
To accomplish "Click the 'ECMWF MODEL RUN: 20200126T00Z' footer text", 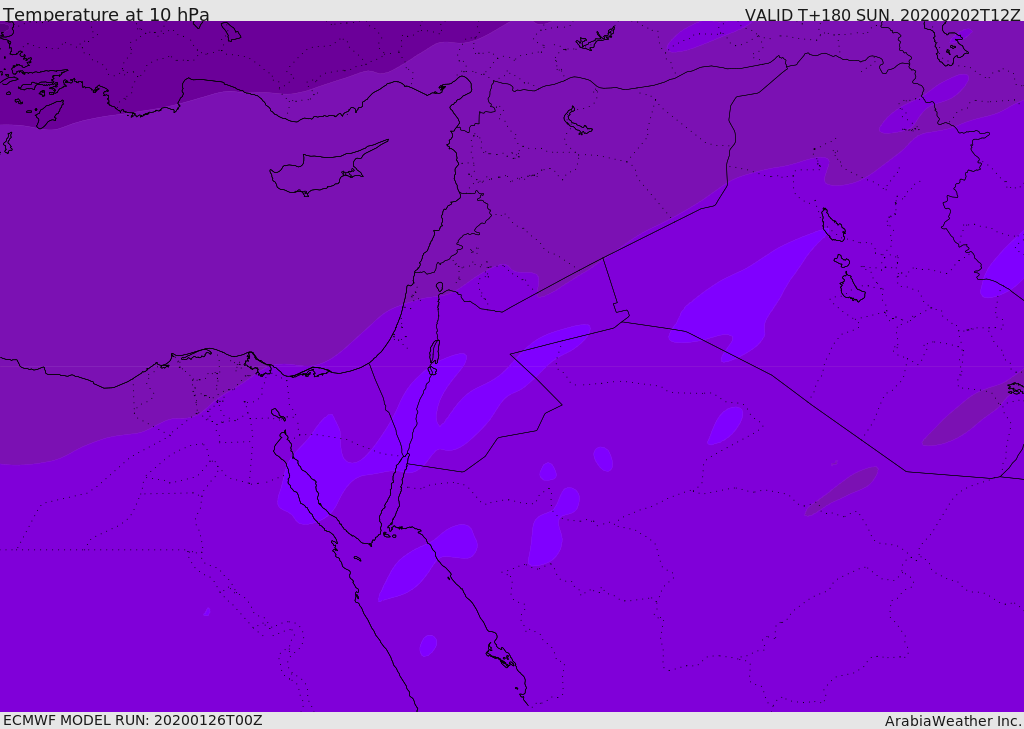I will pos(133,721).
